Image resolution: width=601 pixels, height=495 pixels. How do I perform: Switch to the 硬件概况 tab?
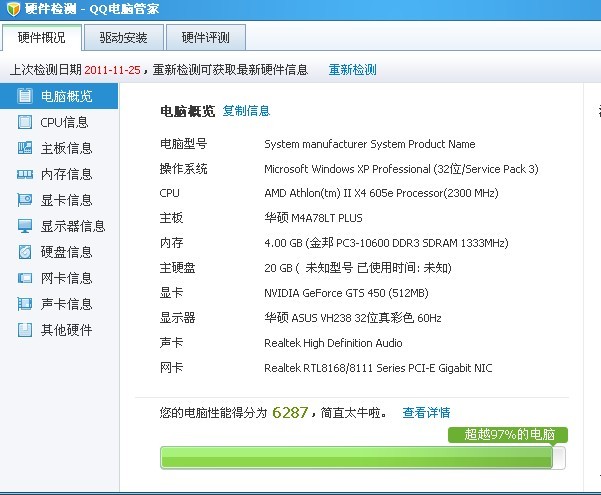pos(41,38)
